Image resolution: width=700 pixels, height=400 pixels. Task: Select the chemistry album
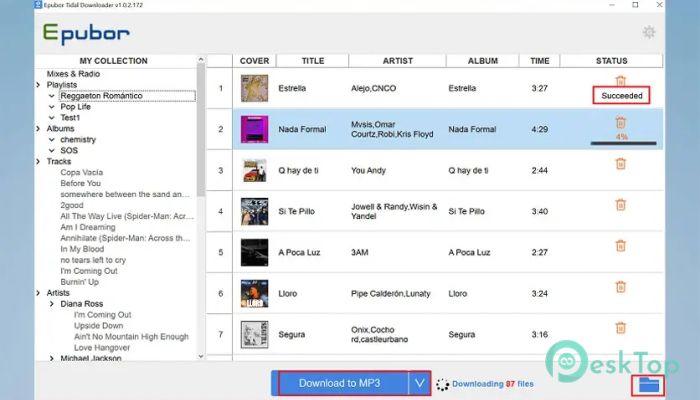point(78,139)
